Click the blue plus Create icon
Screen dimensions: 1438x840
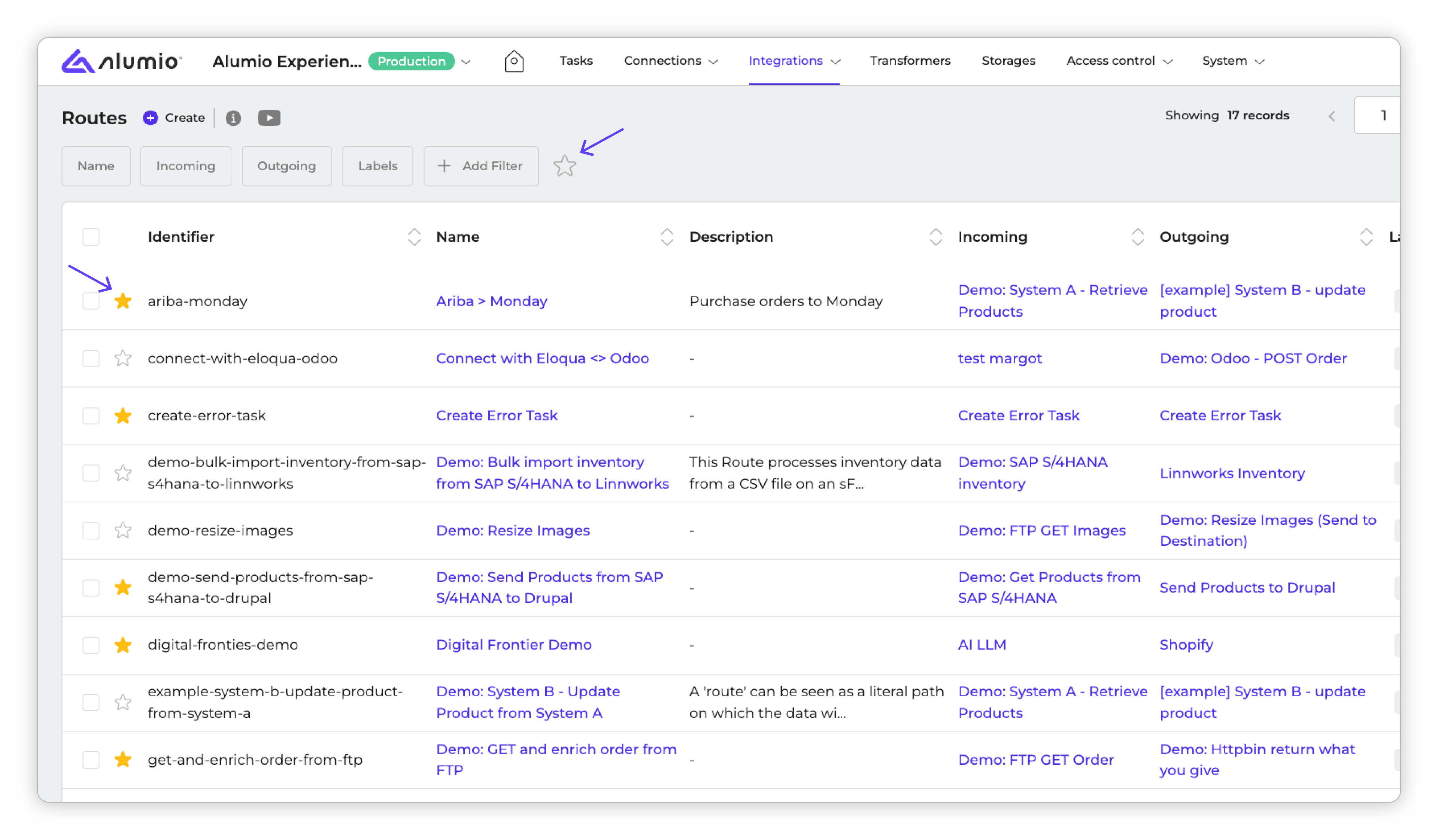(150, 118)
